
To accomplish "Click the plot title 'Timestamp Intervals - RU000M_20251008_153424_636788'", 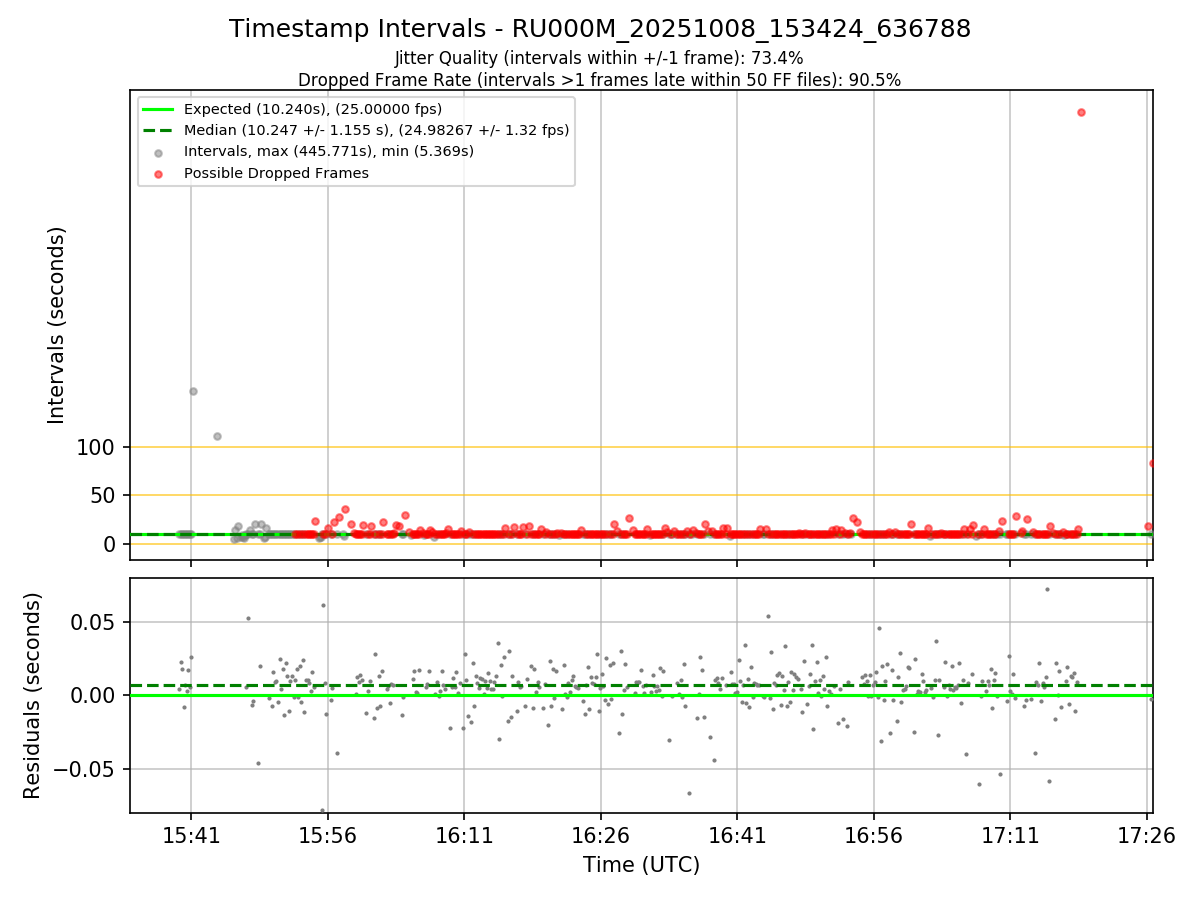I will 600,29.
